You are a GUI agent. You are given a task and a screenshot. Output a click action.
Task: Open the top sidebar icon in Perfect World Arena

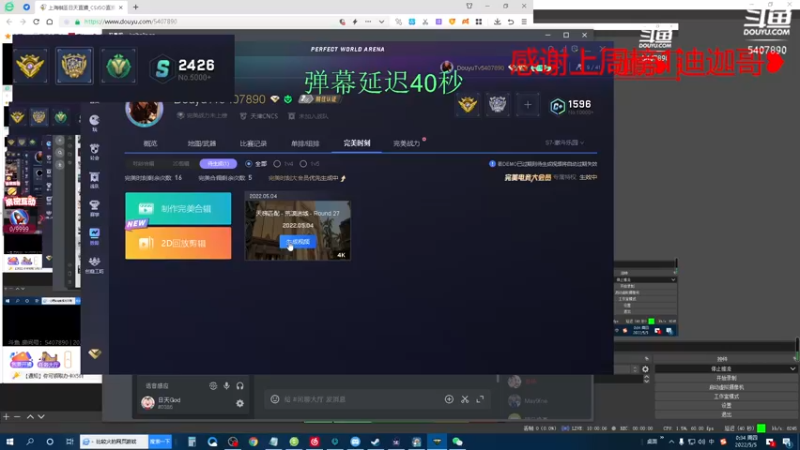94,122
